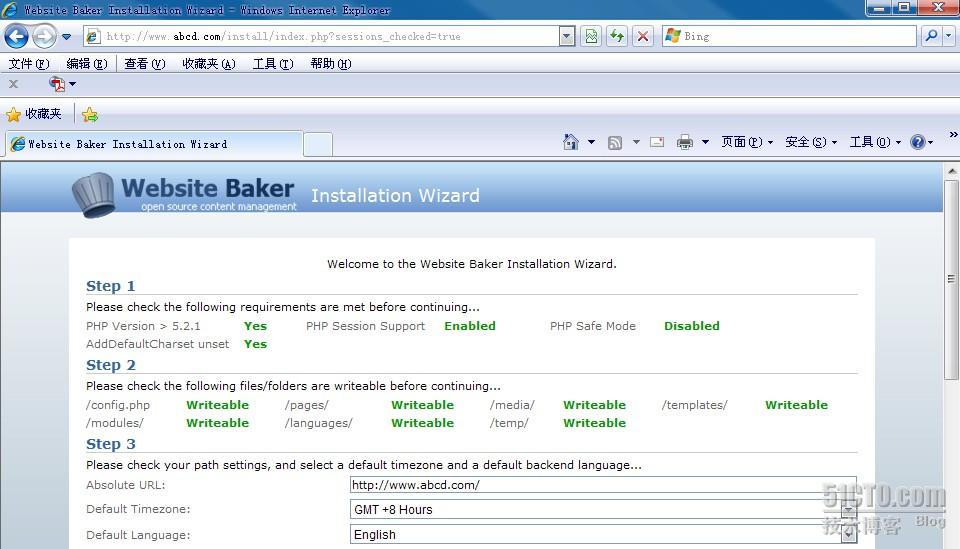This screenshot has width=960, height=549.
Task: Select the Website Baker Installation Wizard tab
Action: click(x=154, y=144)
